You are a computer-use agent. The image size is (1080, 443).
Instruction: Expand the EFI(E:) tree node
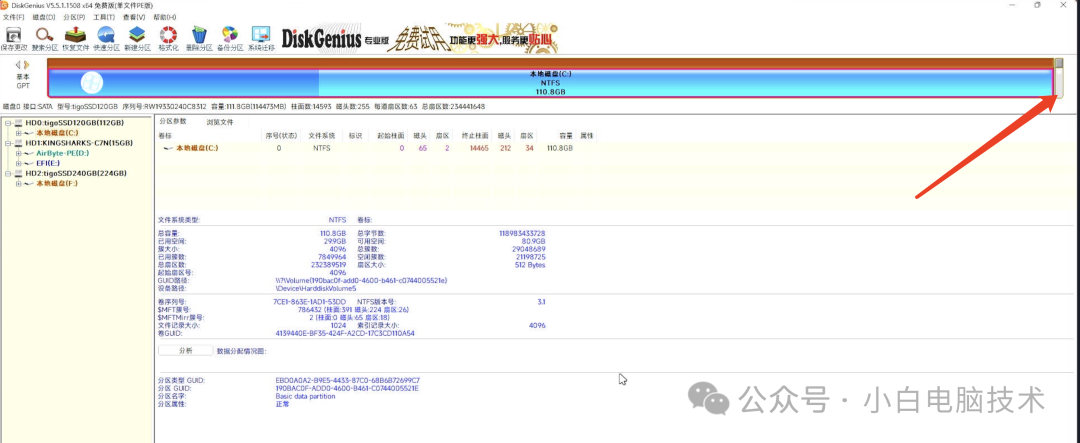coord(19,163)
